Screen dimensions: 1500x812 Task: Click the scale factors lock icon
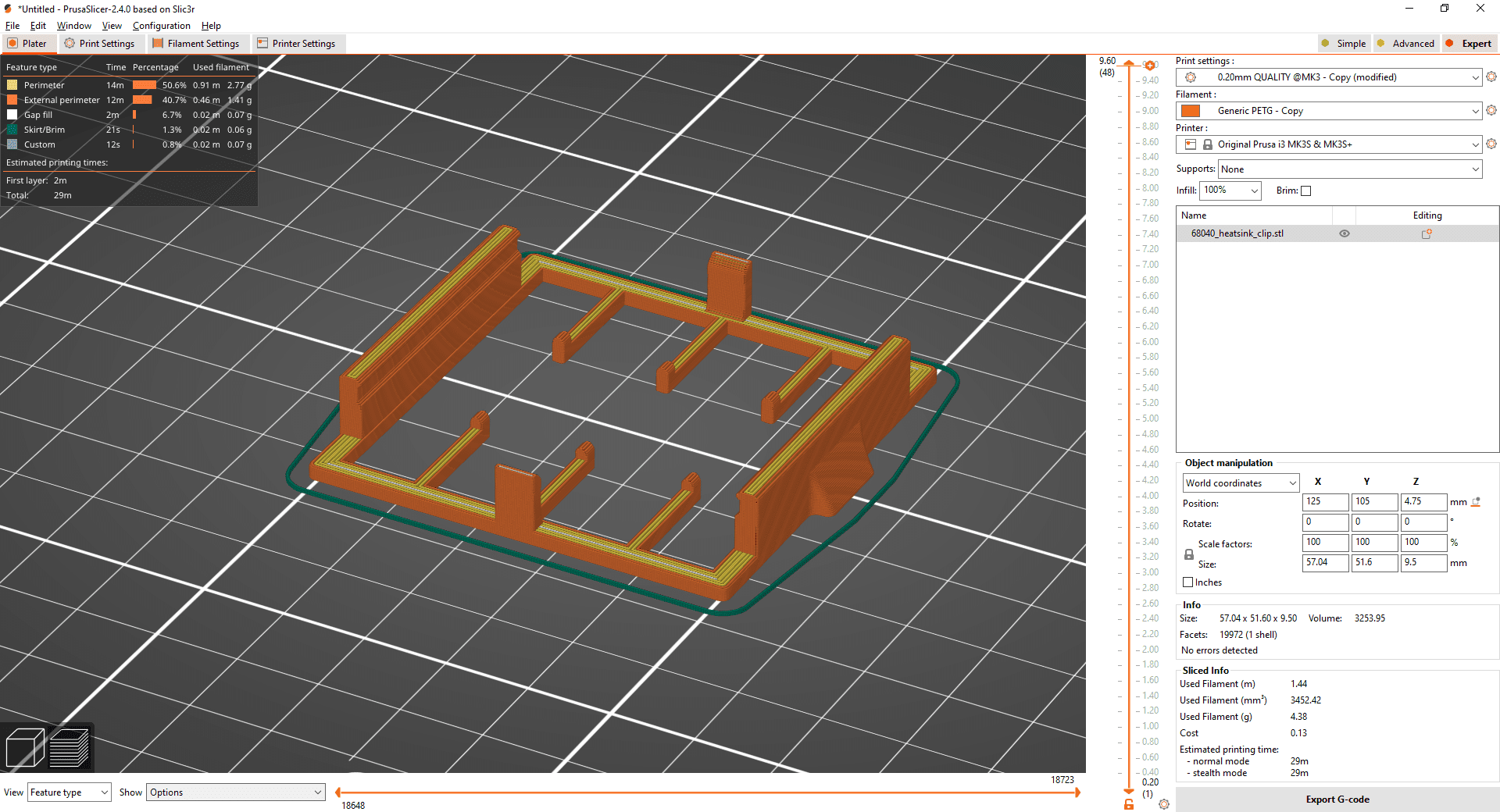click(x=1189, y=554)
